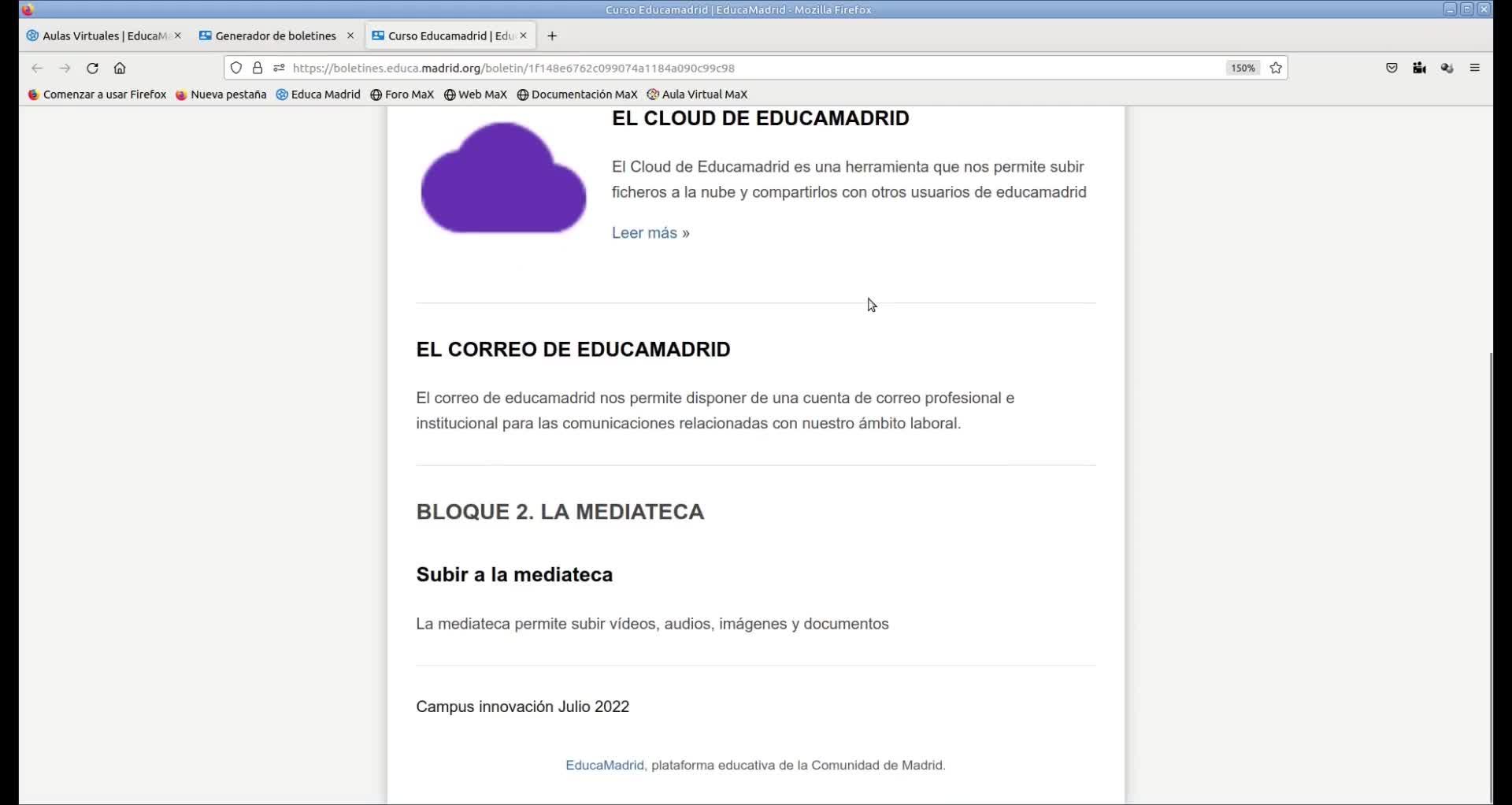Maximize the Firefox window

pos(1467,9)
